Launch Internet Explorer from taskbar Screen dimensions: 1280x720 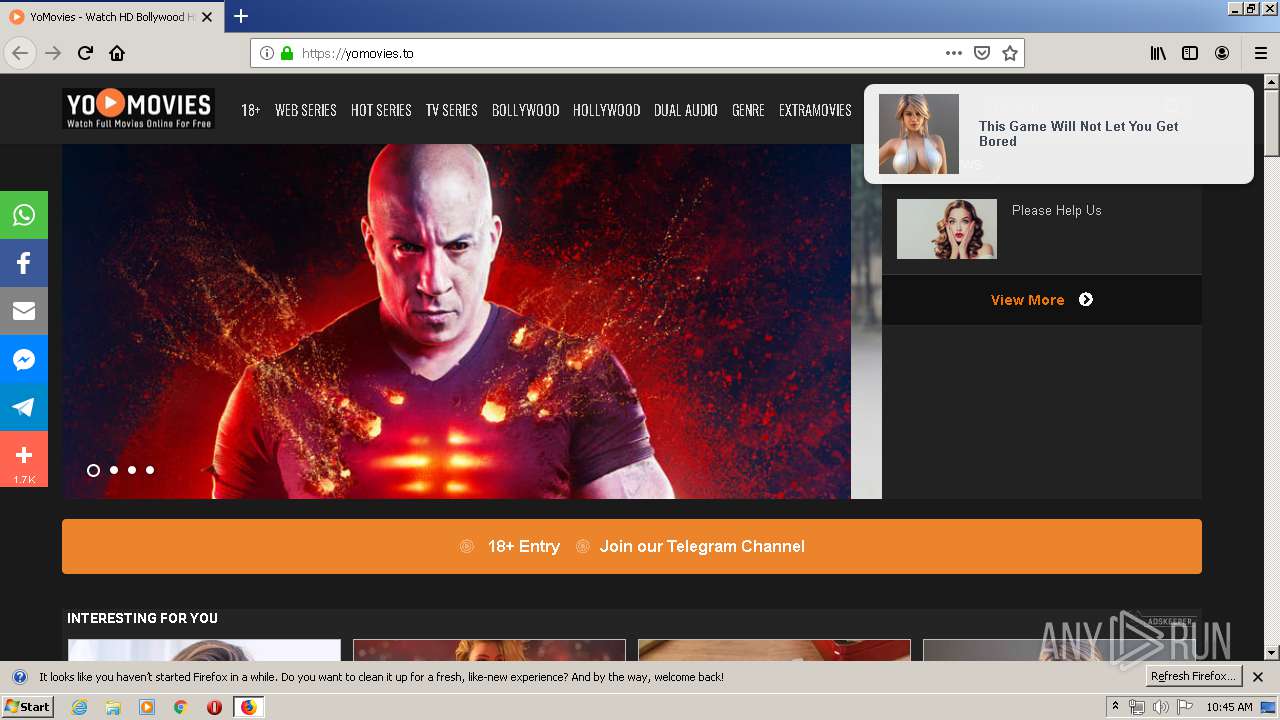pyautogui.click(x=80, y=707)
